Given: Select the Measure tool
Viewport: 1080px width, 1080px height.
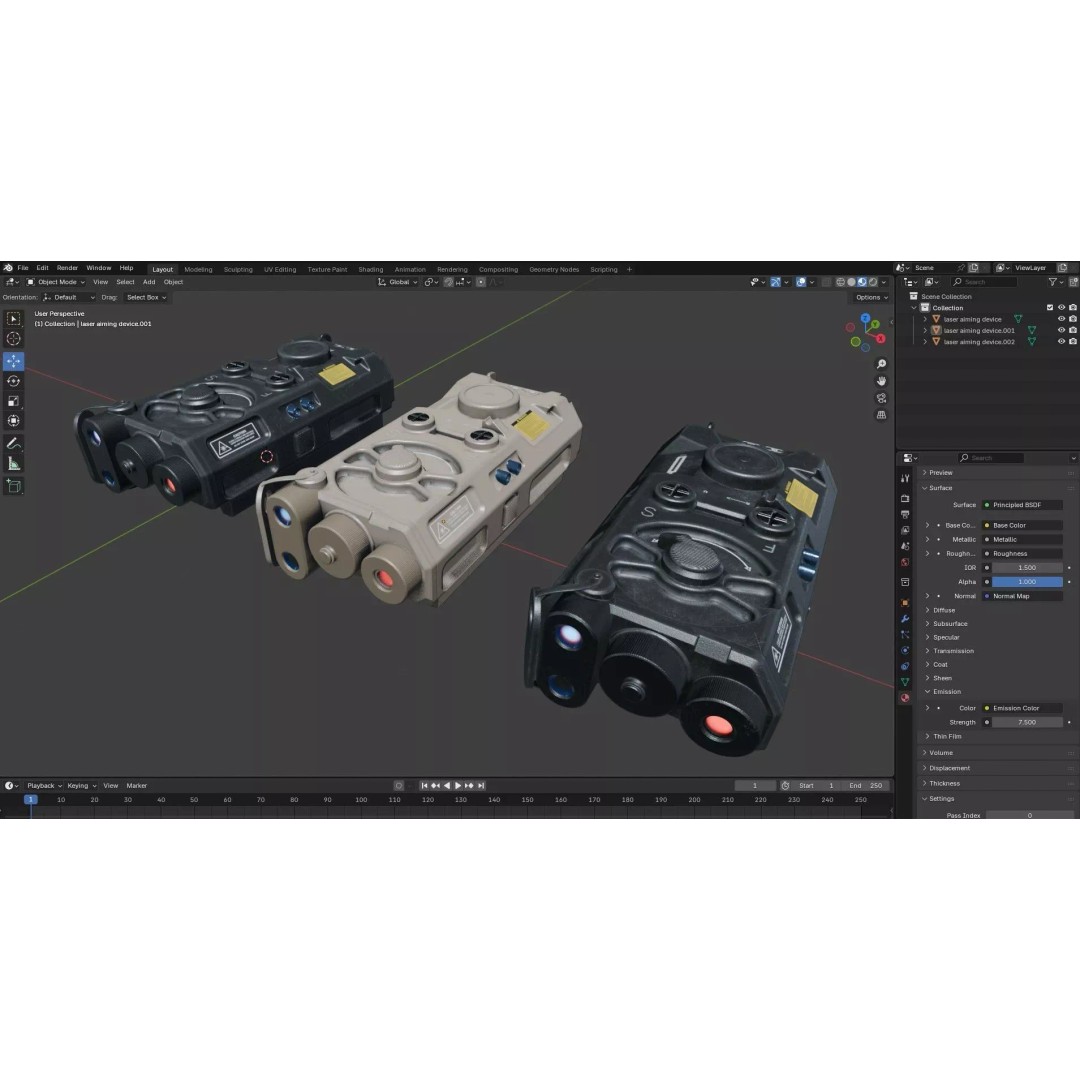Looking at the screenshot, I should [x=13, y=464].
